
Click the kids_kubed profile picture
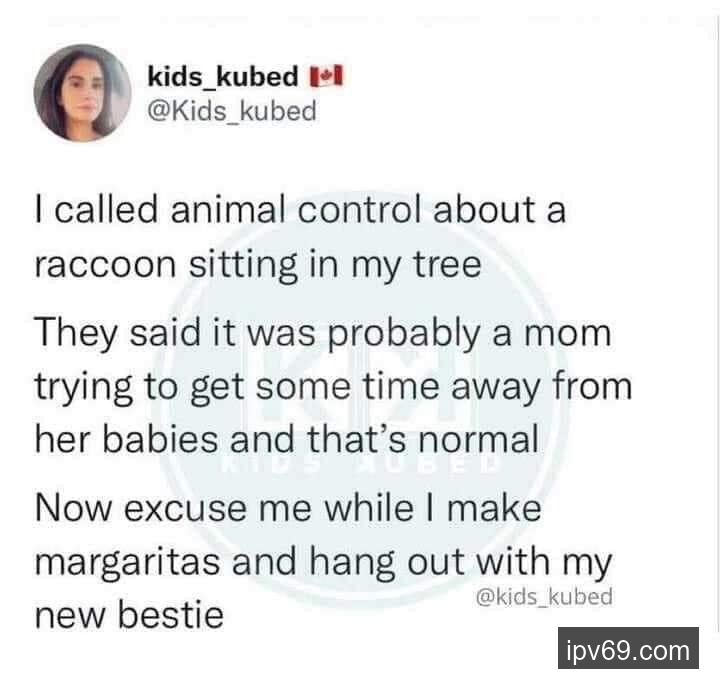81,91
